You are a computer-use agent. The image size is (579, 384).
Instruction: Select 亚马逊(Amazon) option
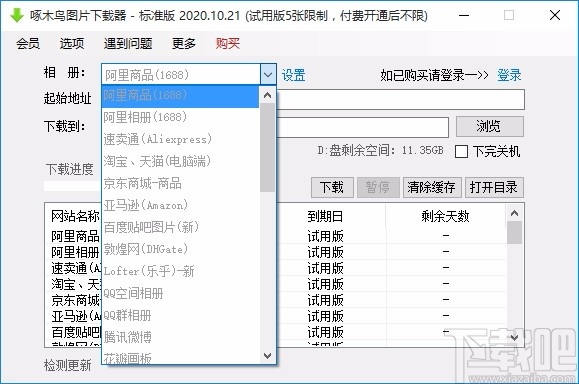pos(180,205)
